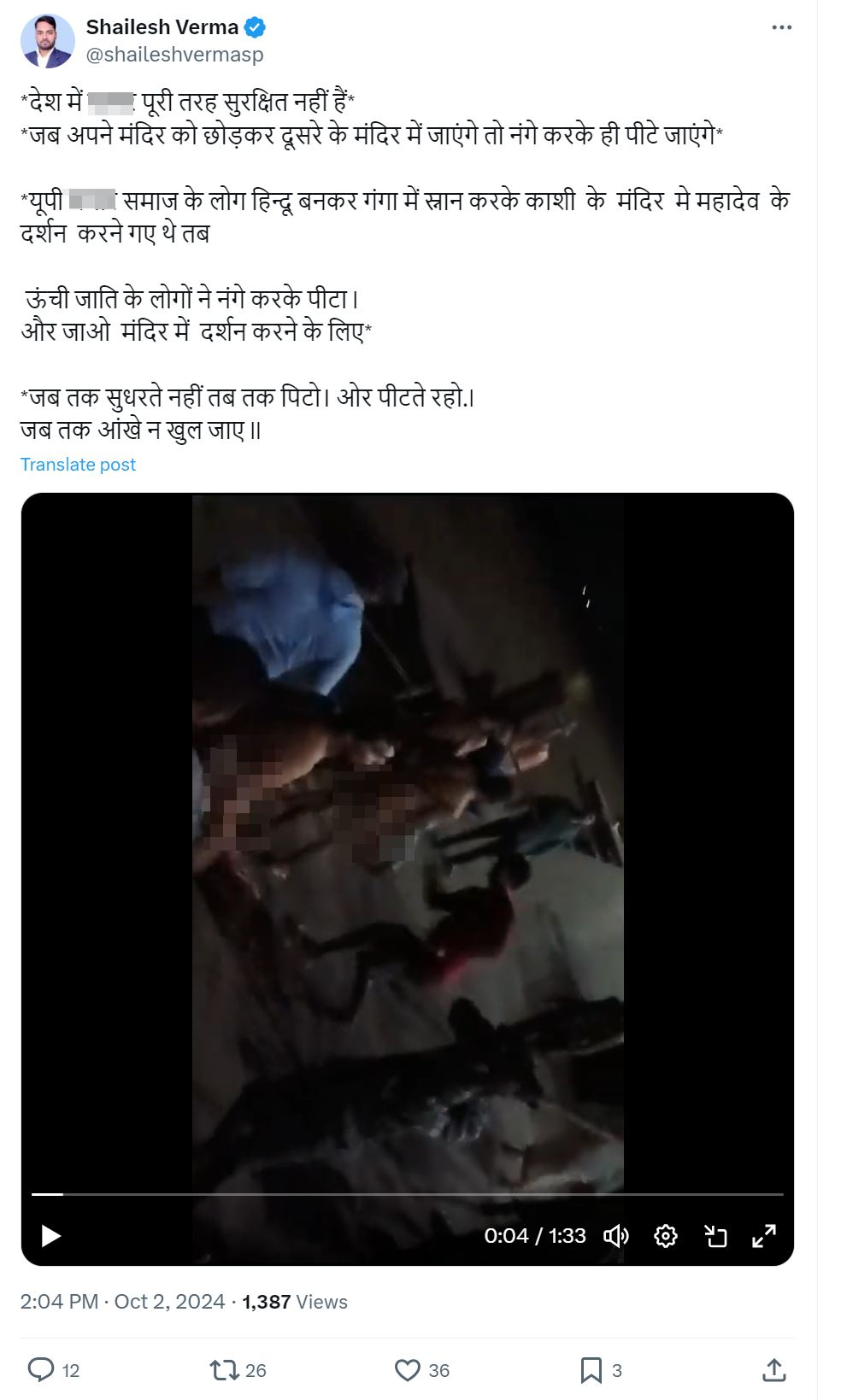Mute the video using the speaker icon
Viewport: 841px width, 1400px height.
(x=616, y=1236)
